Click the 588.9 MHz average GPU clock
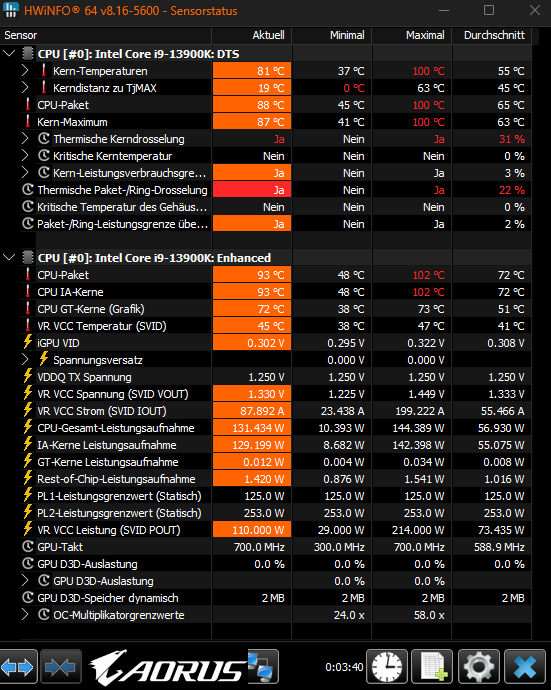Viewport: 551px width, 690px height. 499,547
